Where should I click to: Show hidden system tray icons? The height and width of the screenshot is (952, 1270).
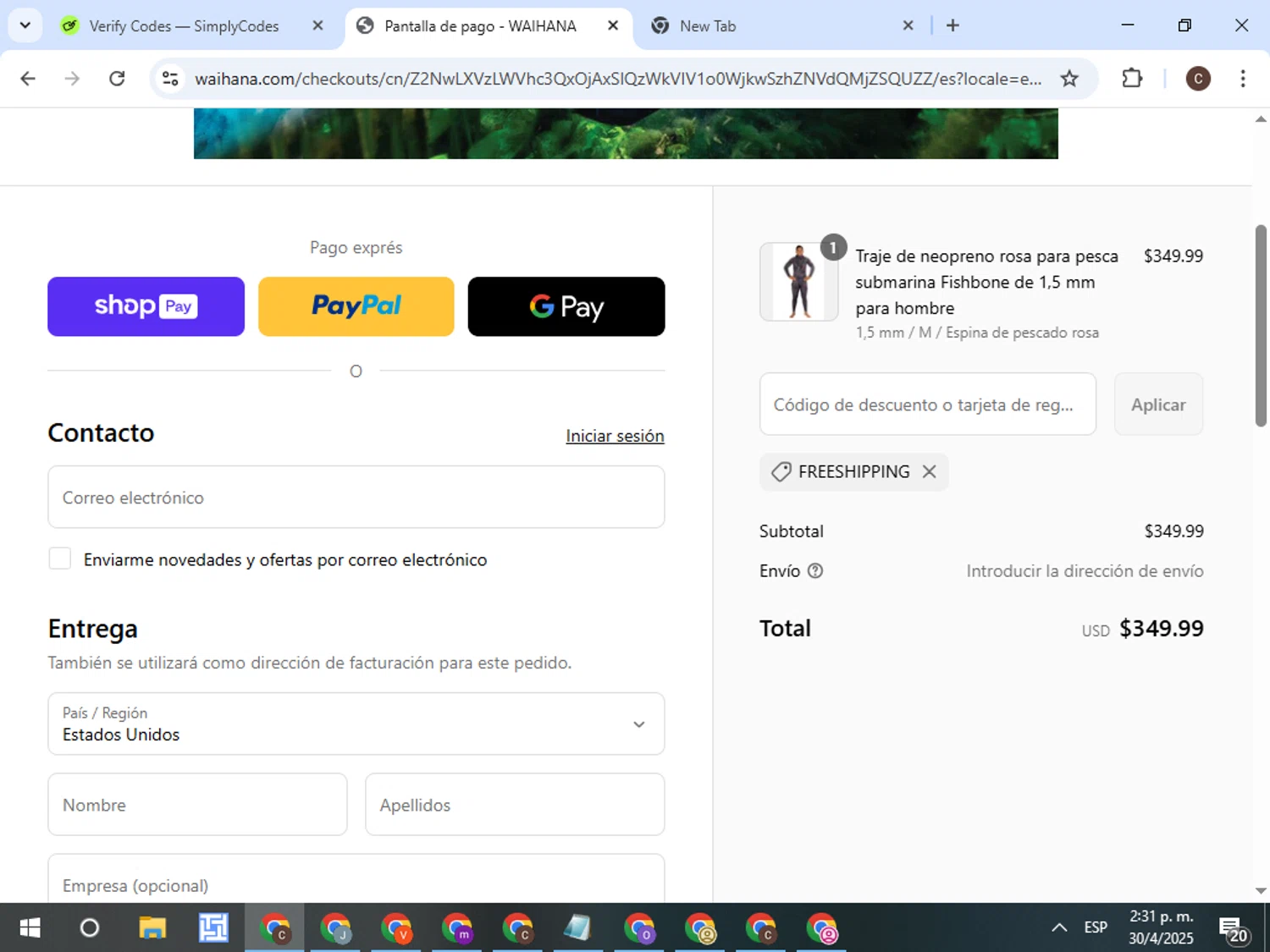tap(1059, 928)
